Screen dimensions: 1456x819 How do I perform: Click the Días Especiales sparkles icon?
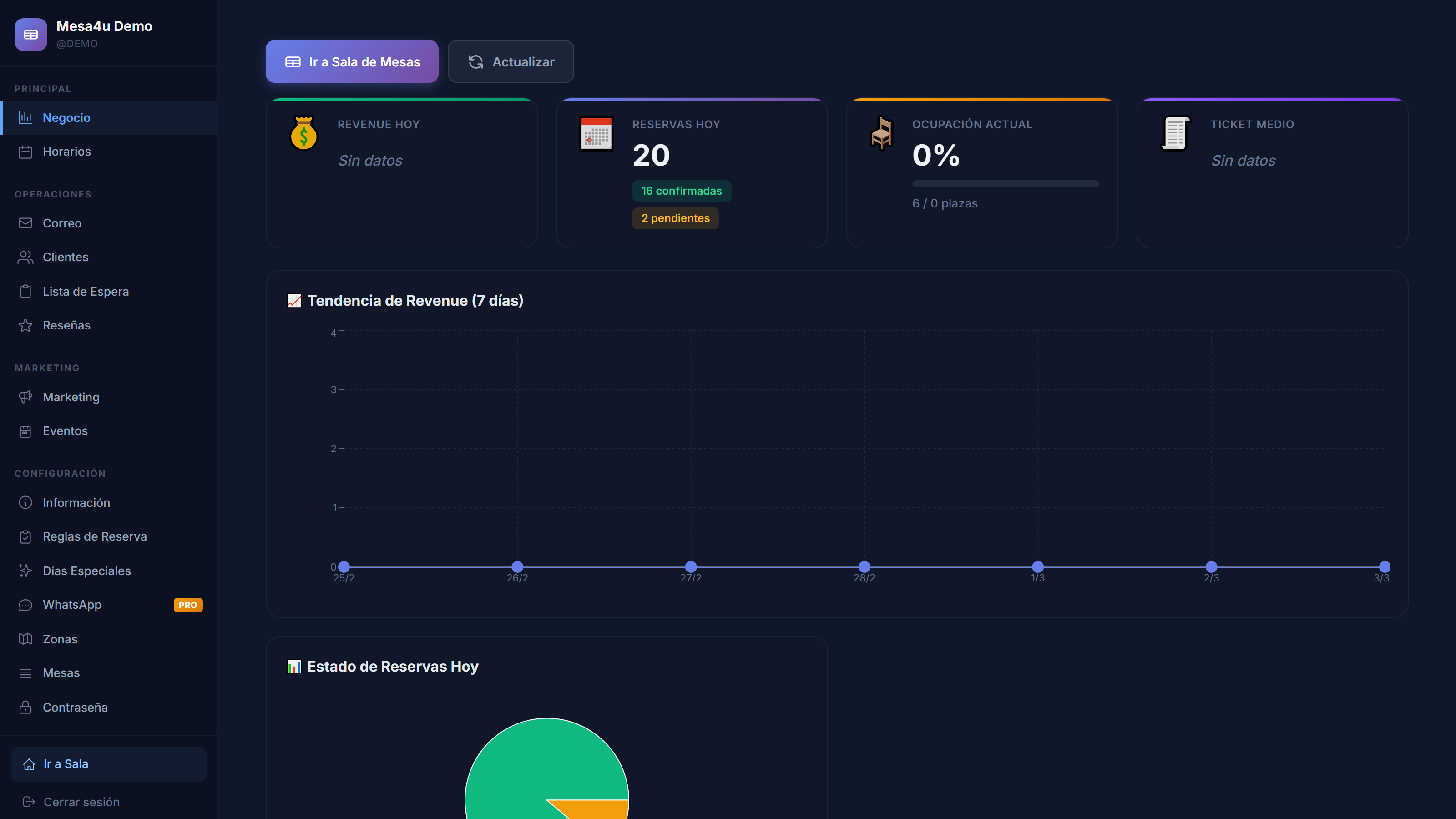tap(25, 571)
